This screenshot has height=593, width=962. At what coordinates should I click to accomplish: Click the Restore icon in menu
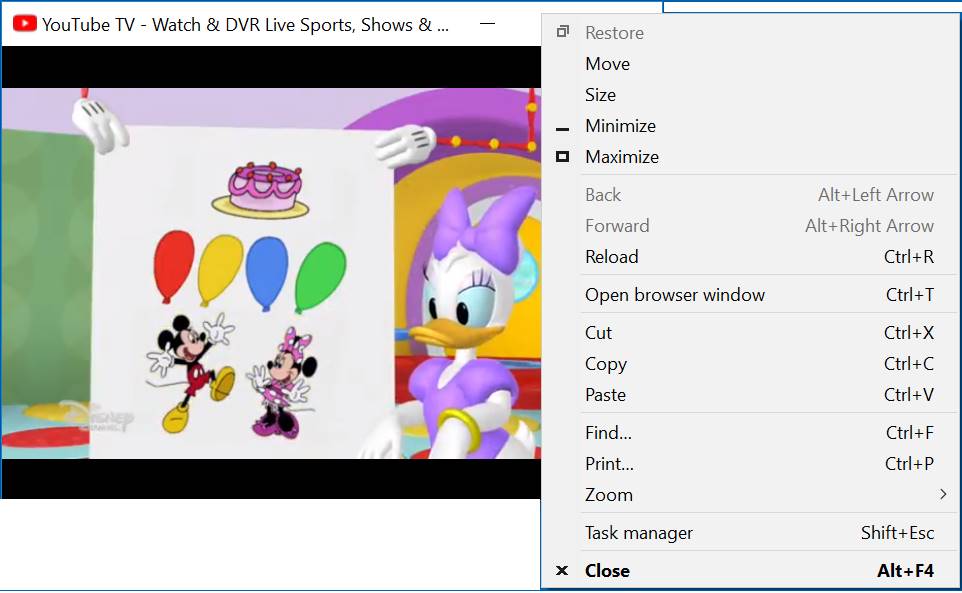563,32
